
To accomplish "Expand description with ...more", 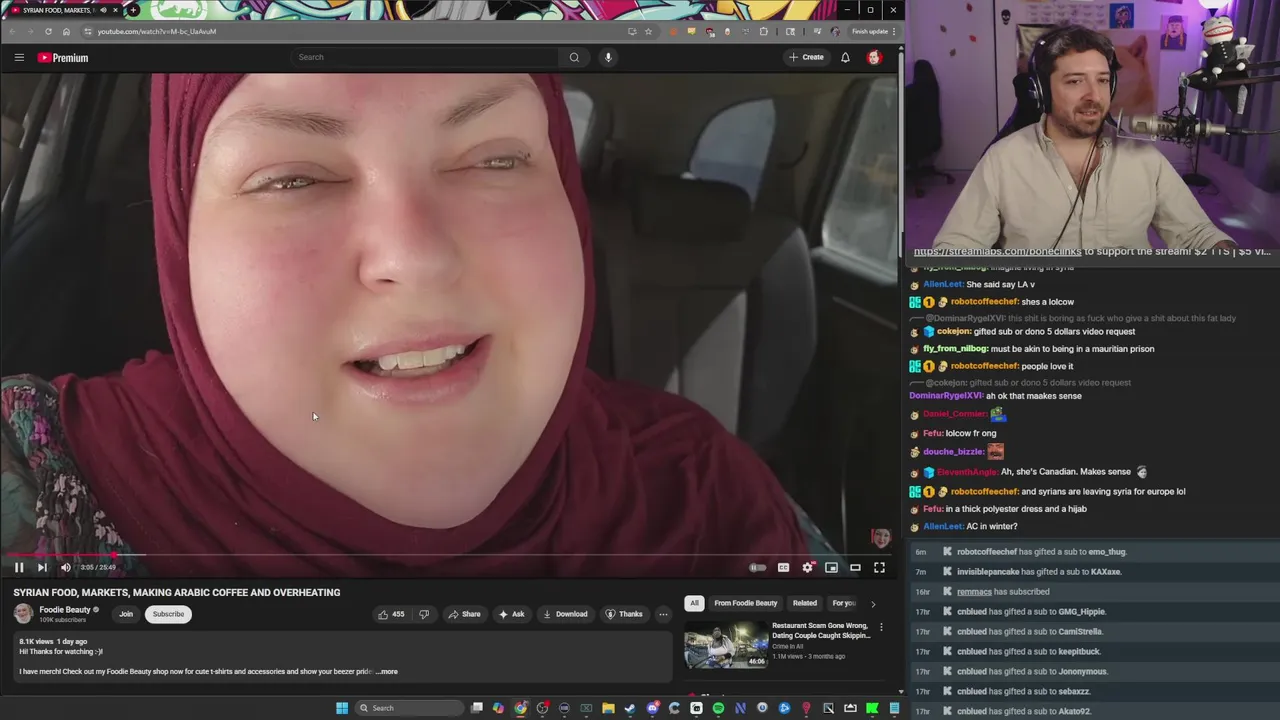I will [387, 671].
